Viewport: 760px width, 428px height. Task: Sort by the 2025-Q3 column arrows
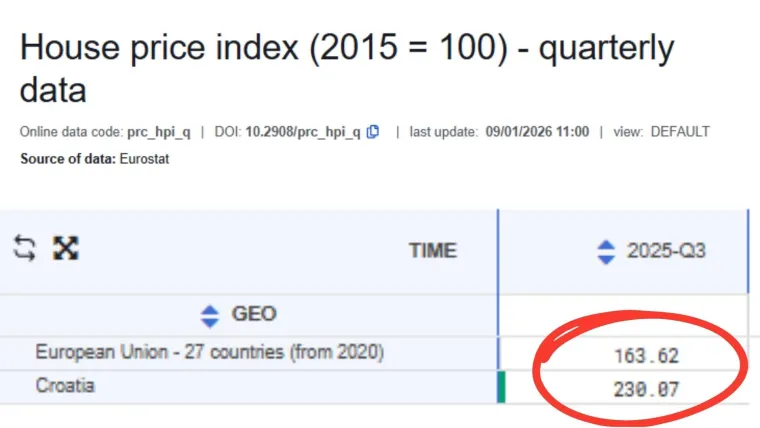(x=605, y=251)
